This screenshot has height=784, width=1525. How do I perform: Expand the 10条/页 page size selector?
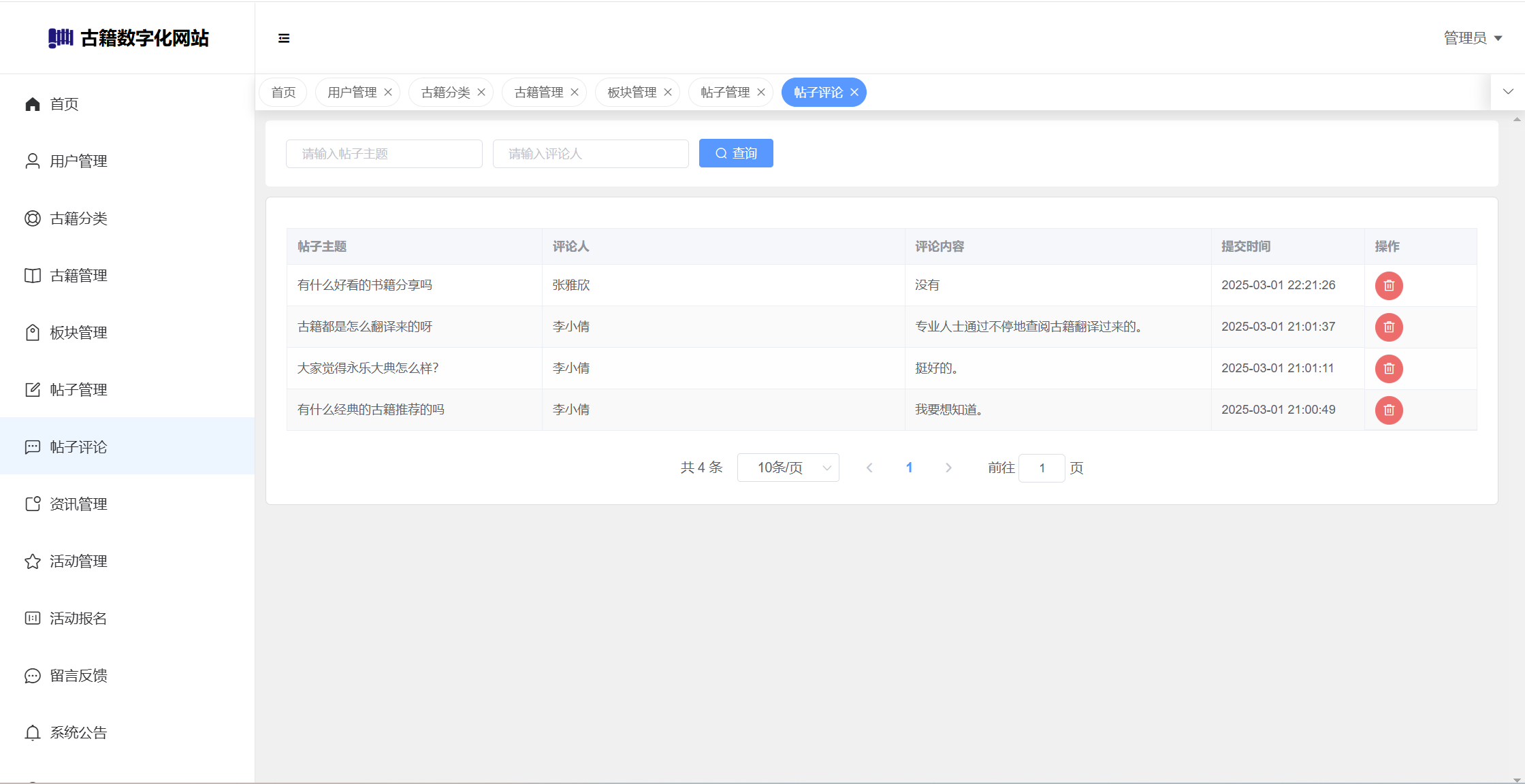(788, 468)
